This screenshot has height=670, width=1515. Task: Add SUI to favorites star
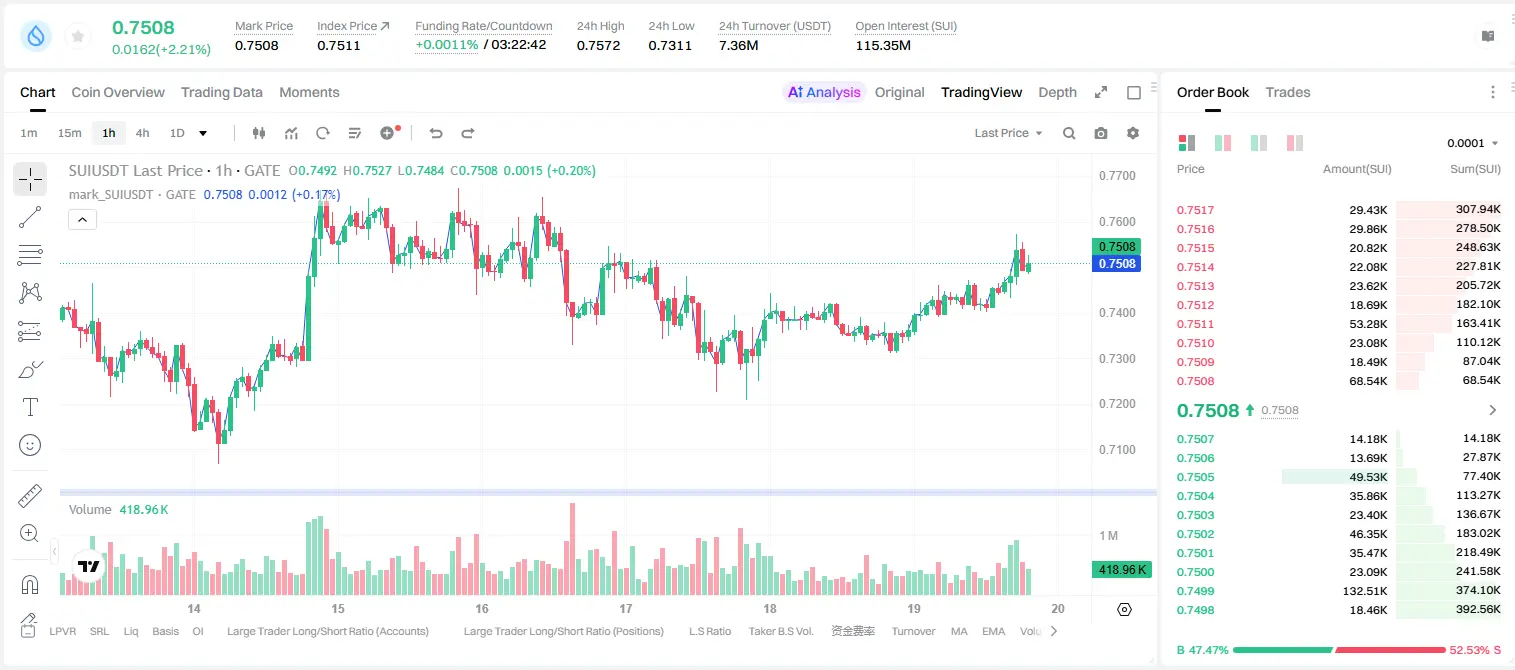point(78,37)
